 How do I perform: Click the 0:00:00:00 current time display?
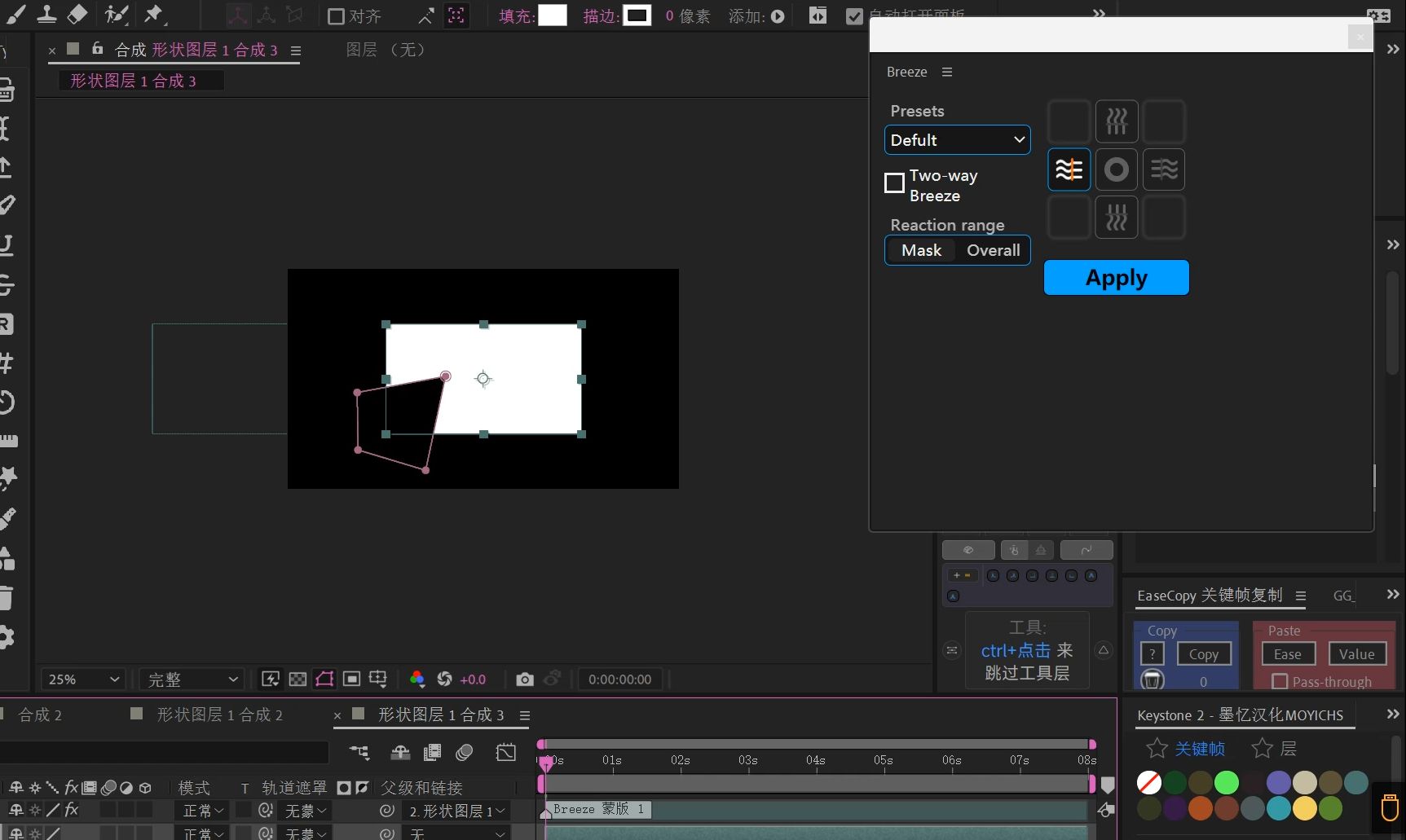point(619,679)
